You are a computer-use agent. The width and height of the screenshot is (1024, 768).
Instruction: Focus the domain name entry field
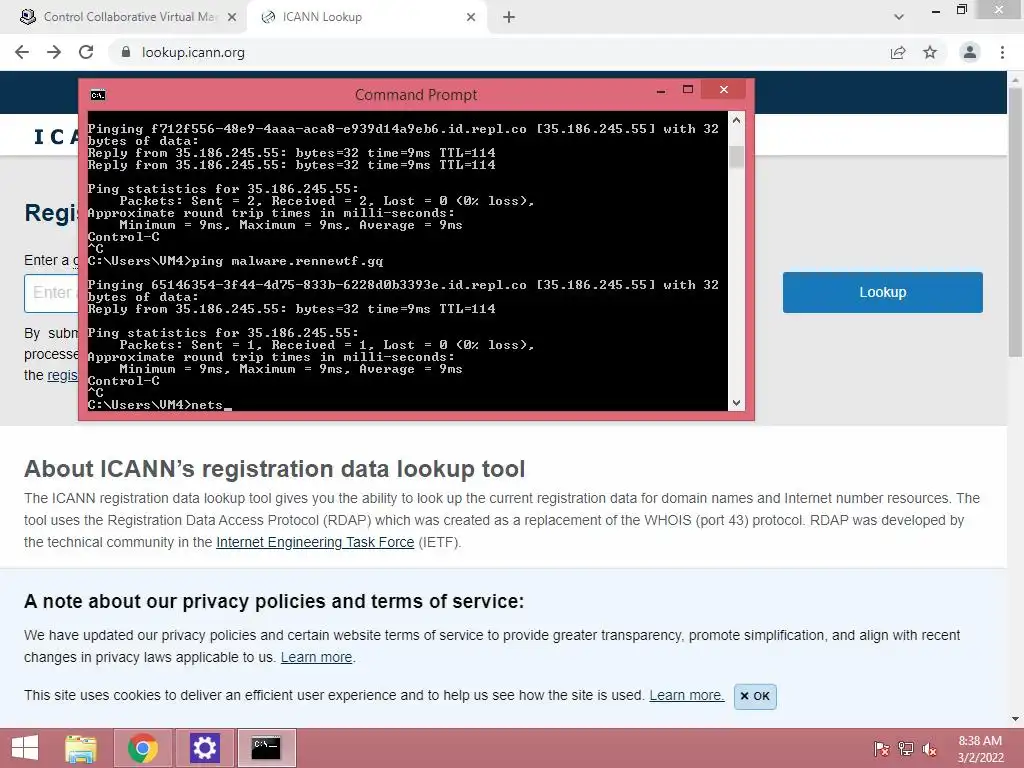point(51,293)
